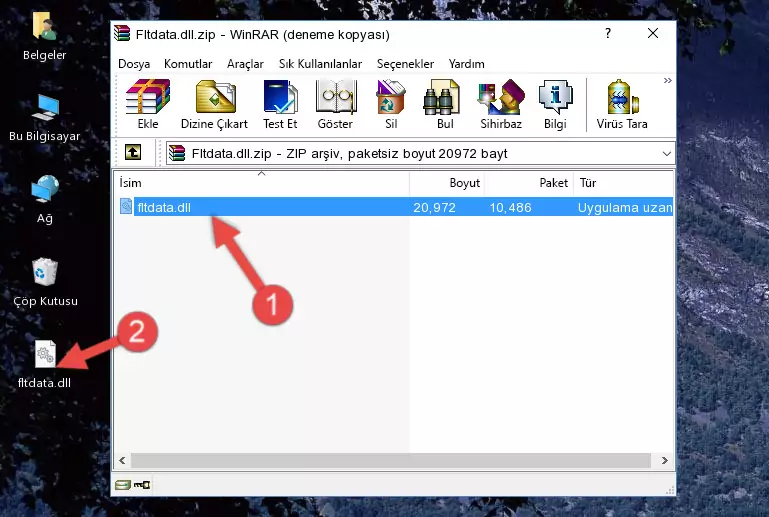Click the fltdata.dll file icon in list
Image resolution: width=769 pixels, height=517 pixels.
click(126, 207)
